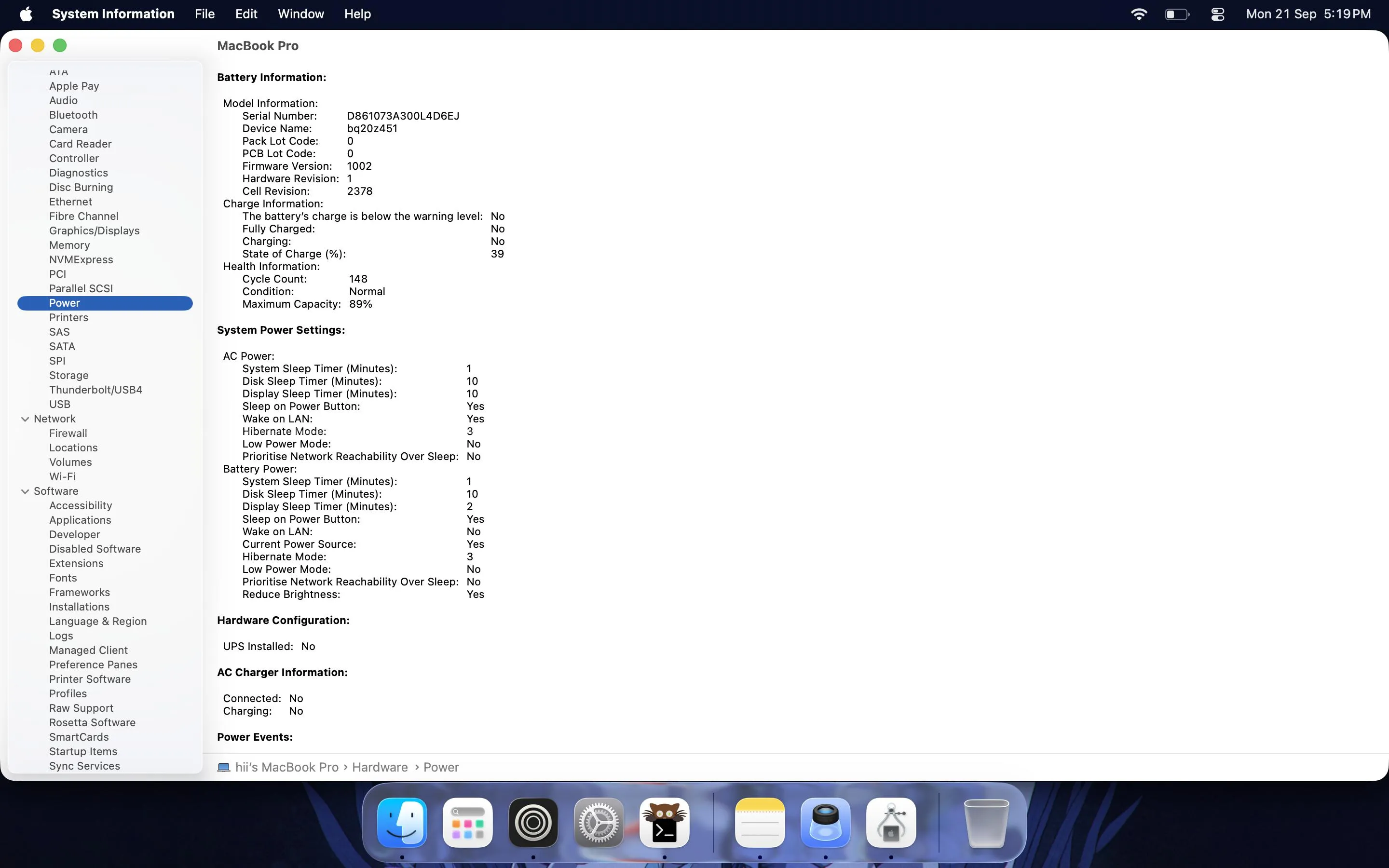Select Logs in the sidebar
This screenshot has height=868, width=1389.
[x=61, y=636]
